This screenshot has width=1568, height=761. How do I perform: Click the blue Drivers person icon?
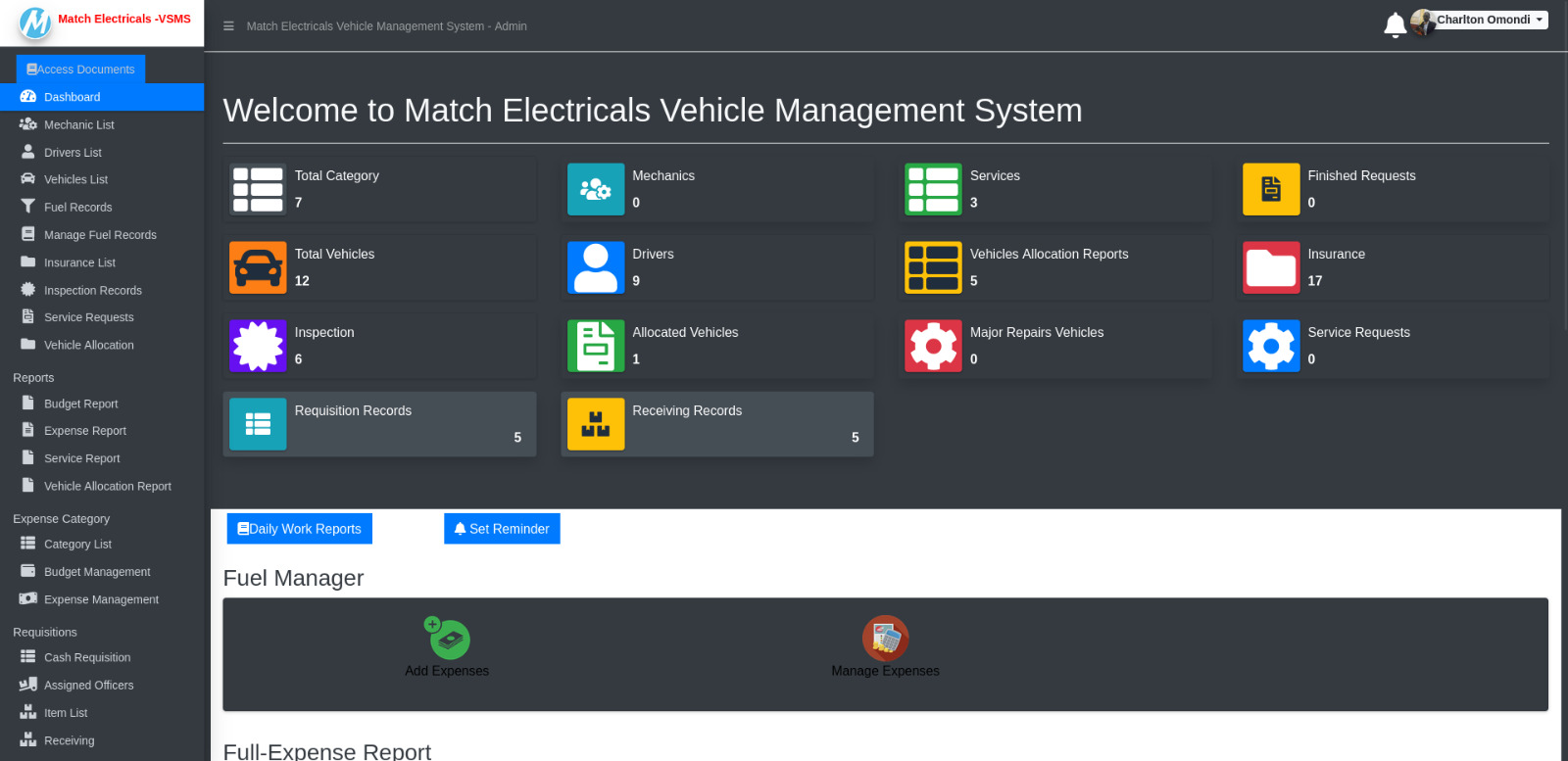[x=596, y=267]
